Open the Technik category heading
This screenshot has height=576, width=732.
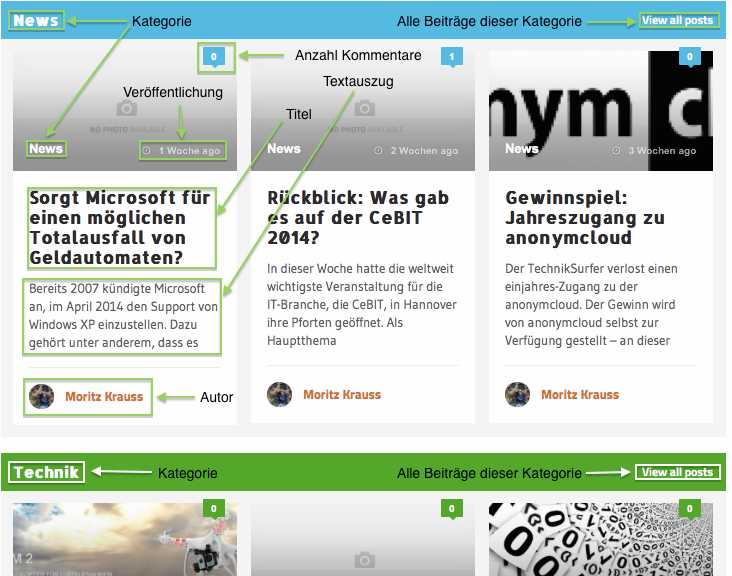[x=46, y=472]
